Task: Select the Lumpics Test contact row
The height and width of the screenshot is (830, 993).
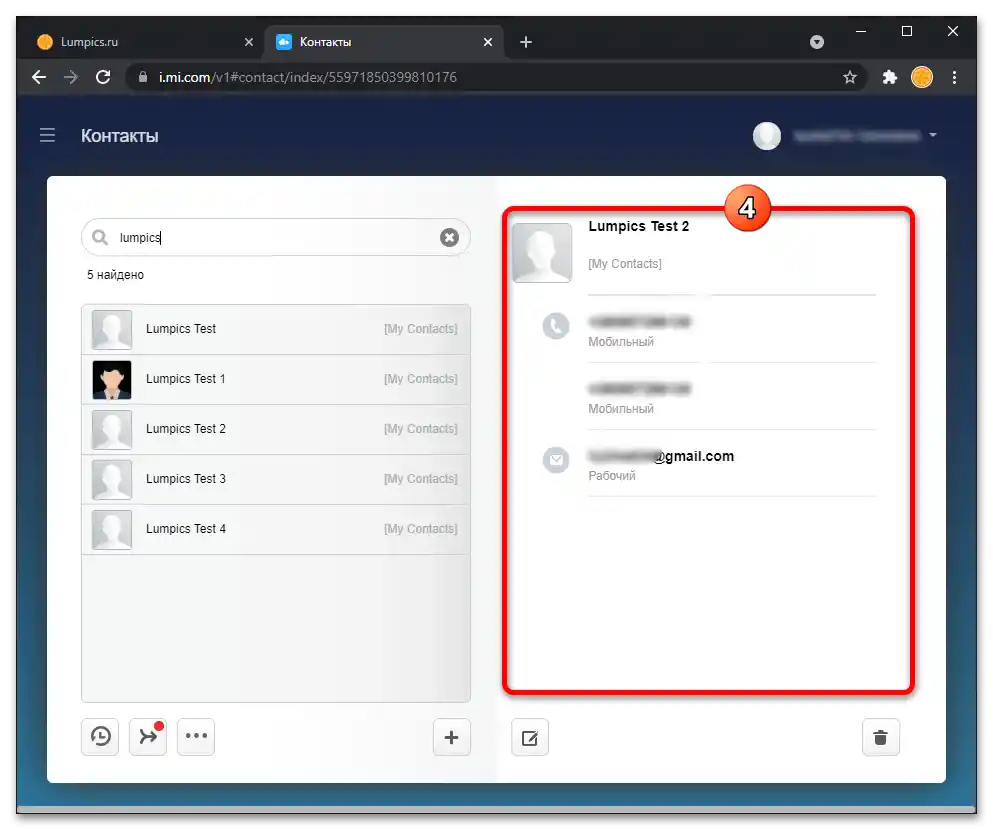Action: point(276,329)
